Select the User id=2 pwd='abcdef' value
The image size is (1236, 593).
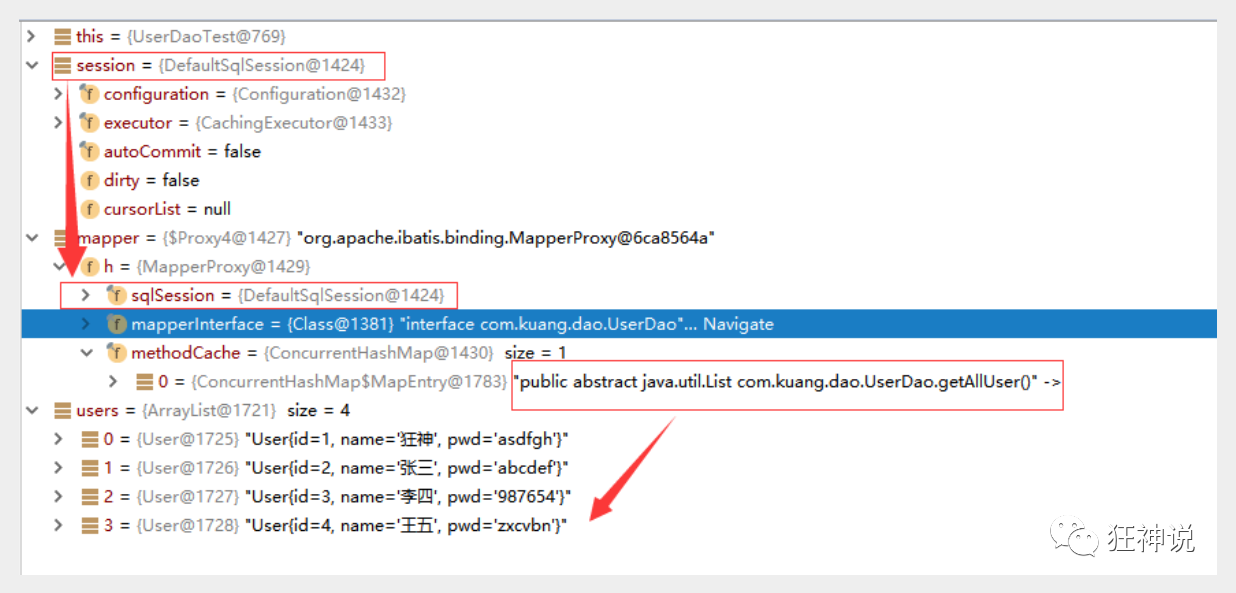pyautogui.click(x=407, y=468)
